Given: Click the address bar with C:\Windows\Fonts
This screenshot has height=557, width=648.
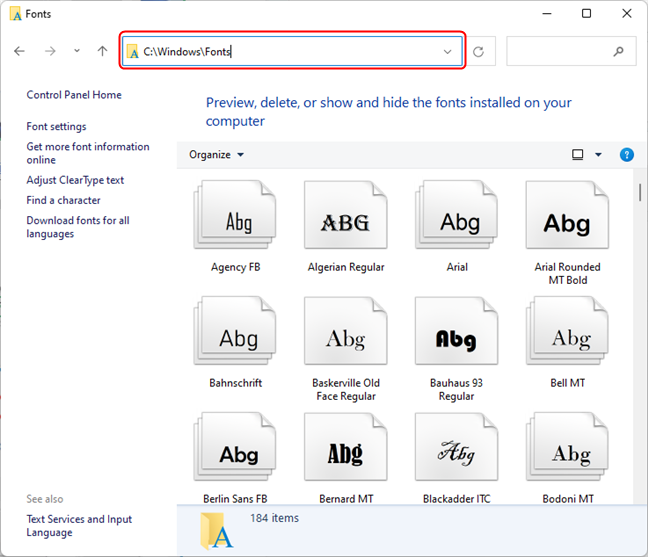Looking at the screenshot, I should (x=292, y=51).
